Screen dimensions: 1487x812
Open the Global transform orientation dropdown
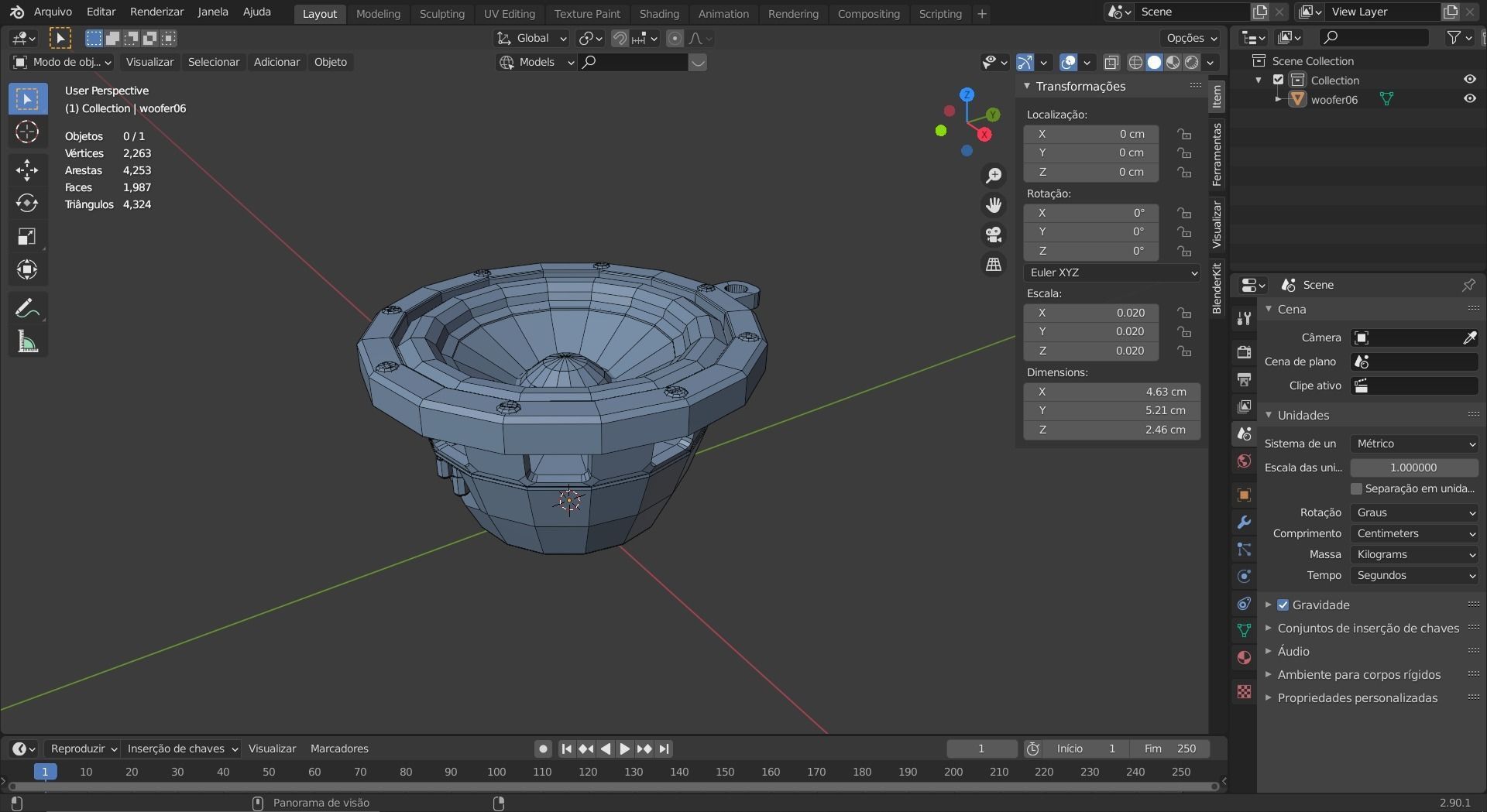(x=531, y=38)
